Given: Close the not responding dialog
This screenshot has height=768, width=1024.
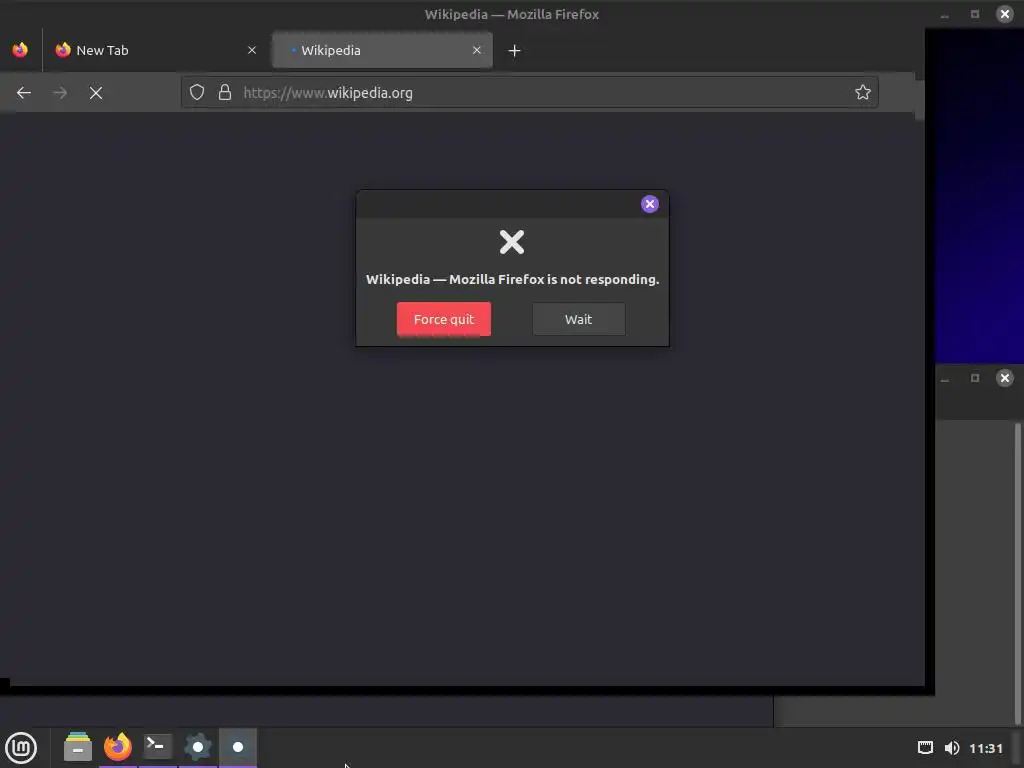Looking at the screenshot, I should 650,204.
